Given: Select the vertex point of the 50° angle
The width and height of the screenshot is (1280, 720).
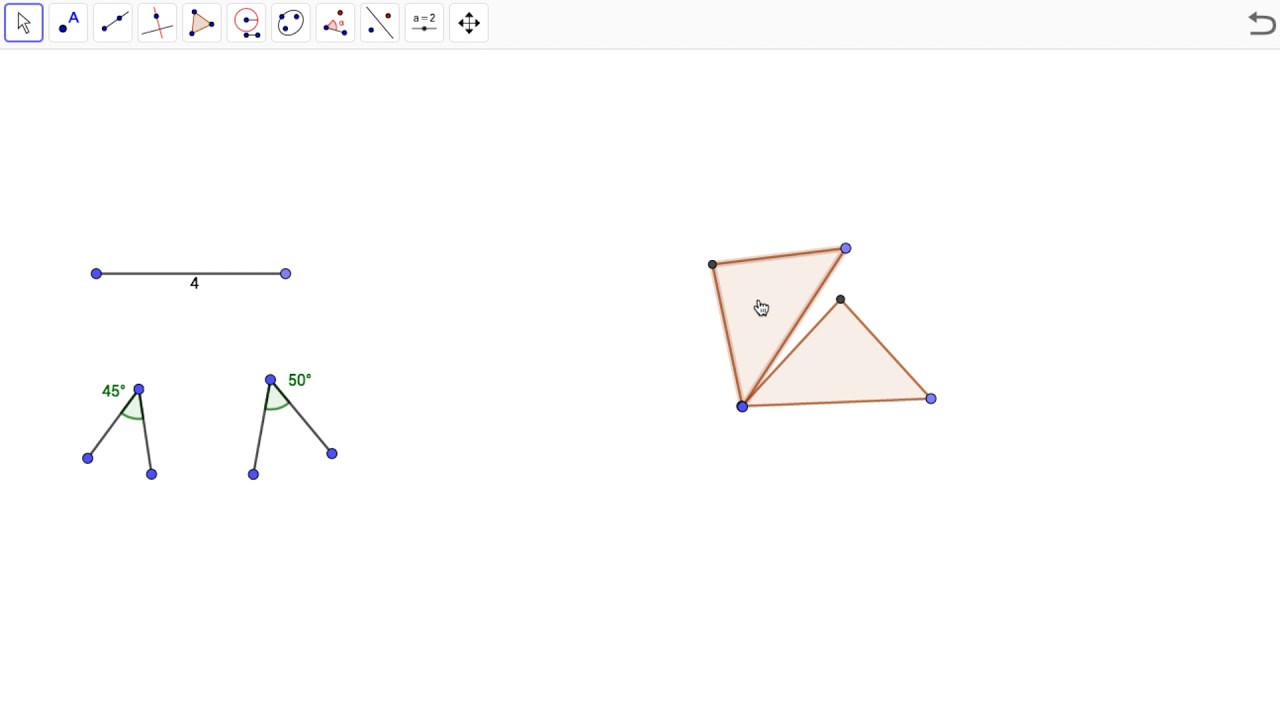Looking at the screenshot, I should tap(270, 380).
